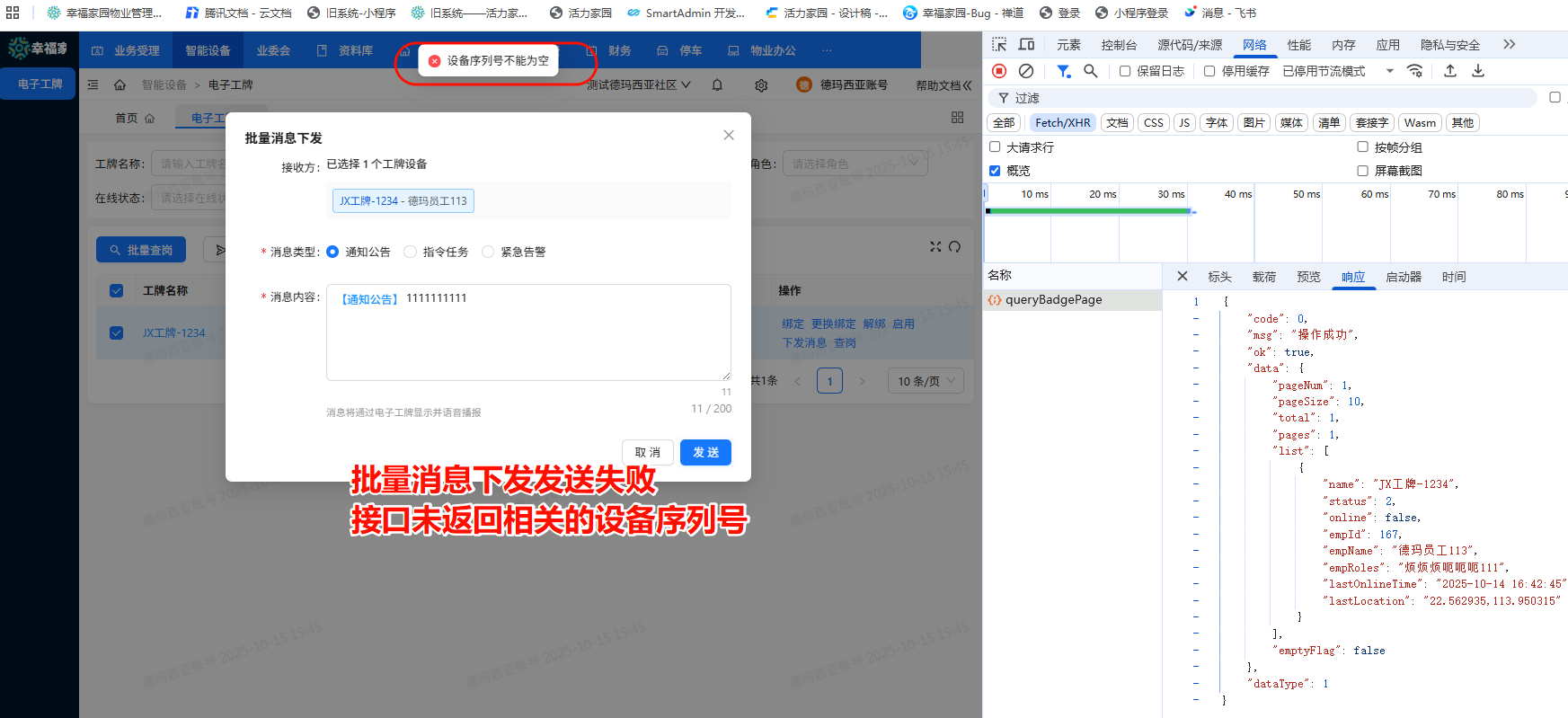Focus the 消息内容 text area
The image size is (1568, 718).
click(528, 332)
